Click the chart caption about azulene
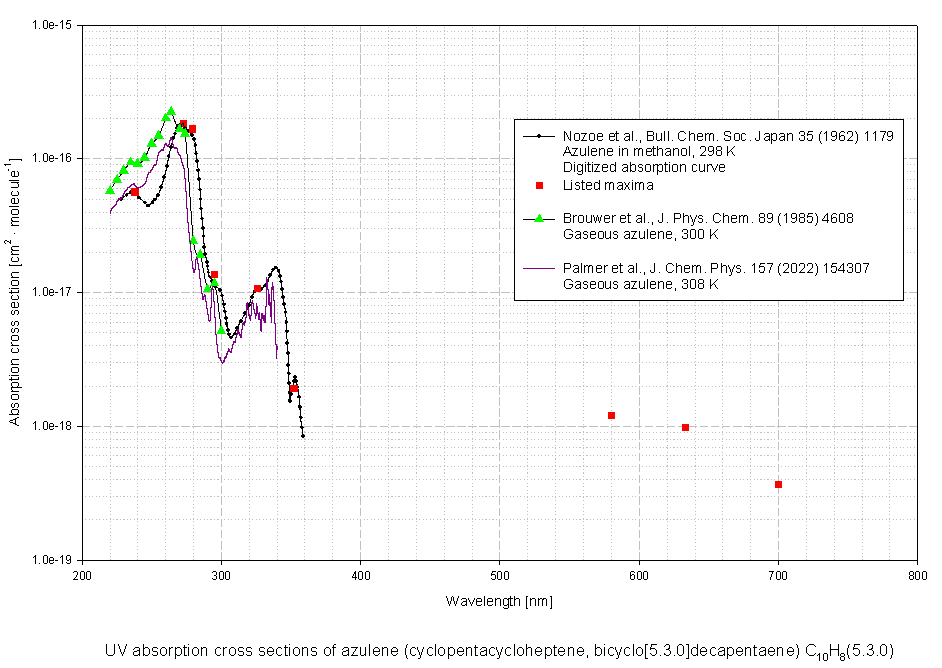 [499, 651]
